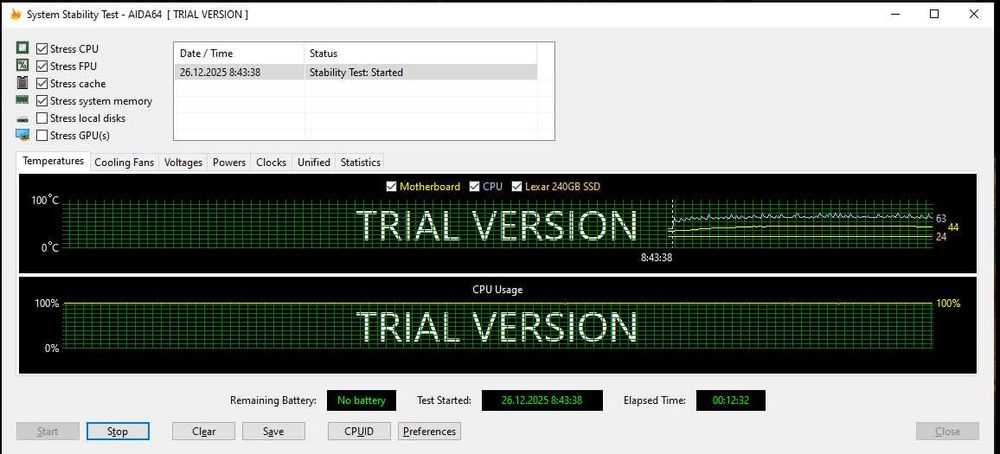The height and width of the screenshot is (454, 1000).
Task: Toggle the Lexar 240GB SSD graph checkbox
Action: coord(517,186)
